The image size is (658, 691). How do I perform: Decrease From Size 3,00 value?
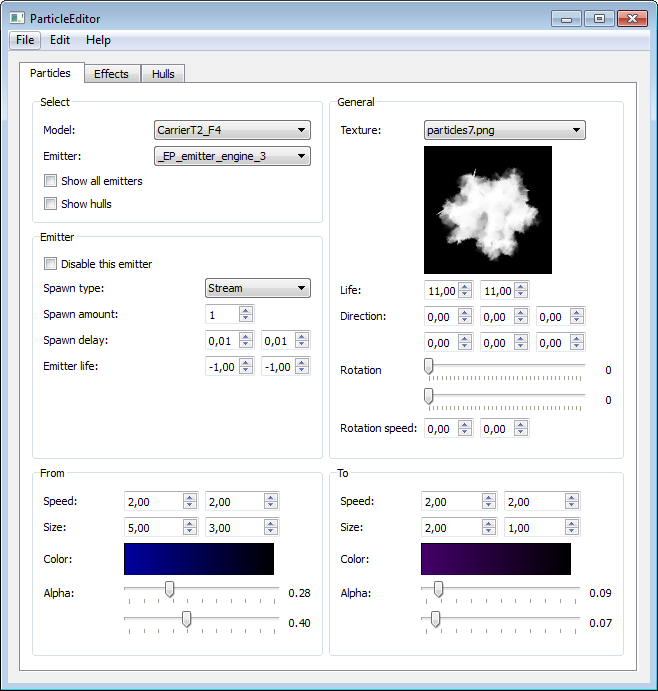tap(271, 531)
